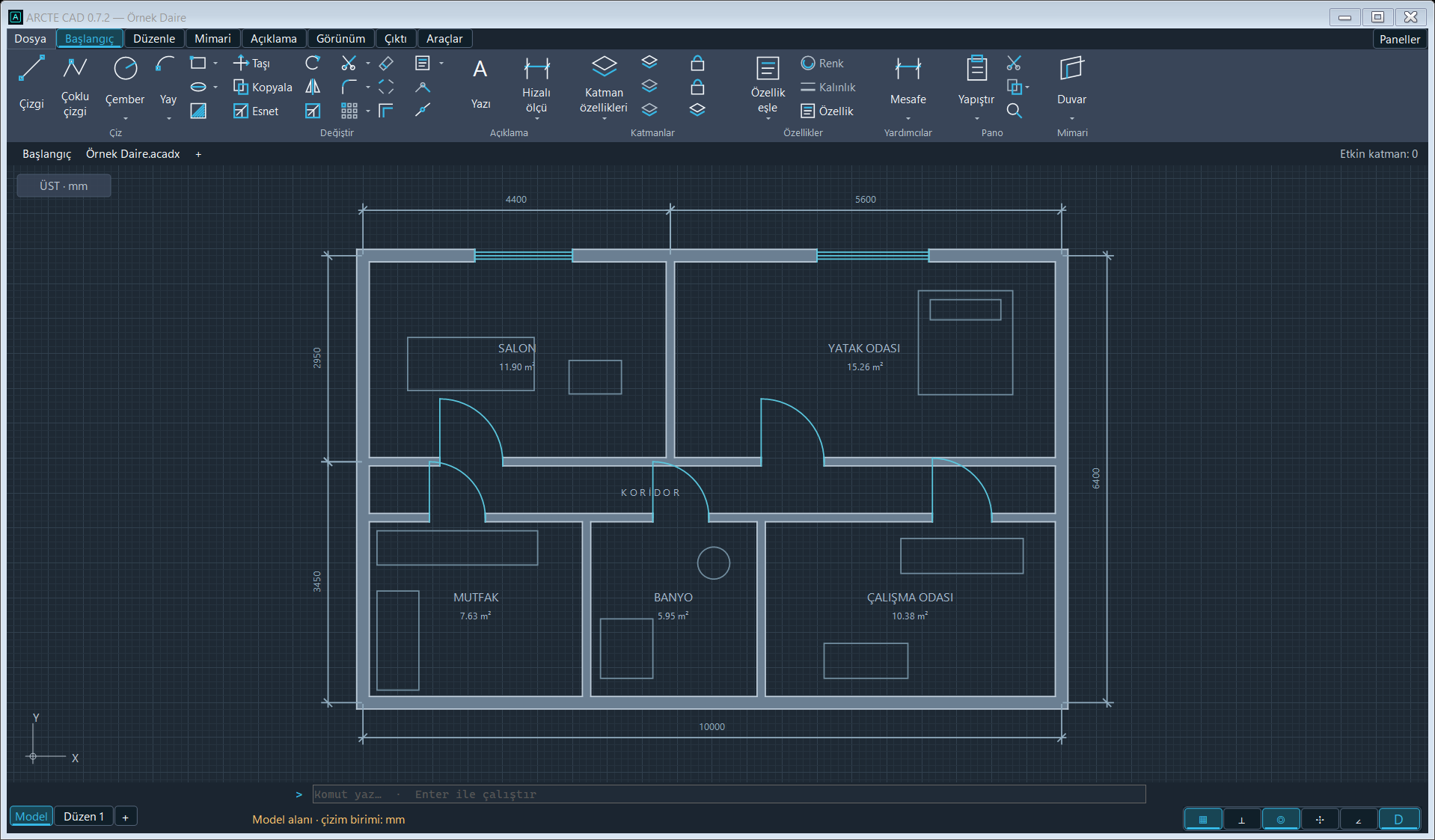The image size is (1435, 840).
Task: Click the Duvar wall tool
Action: (1071, 81)
